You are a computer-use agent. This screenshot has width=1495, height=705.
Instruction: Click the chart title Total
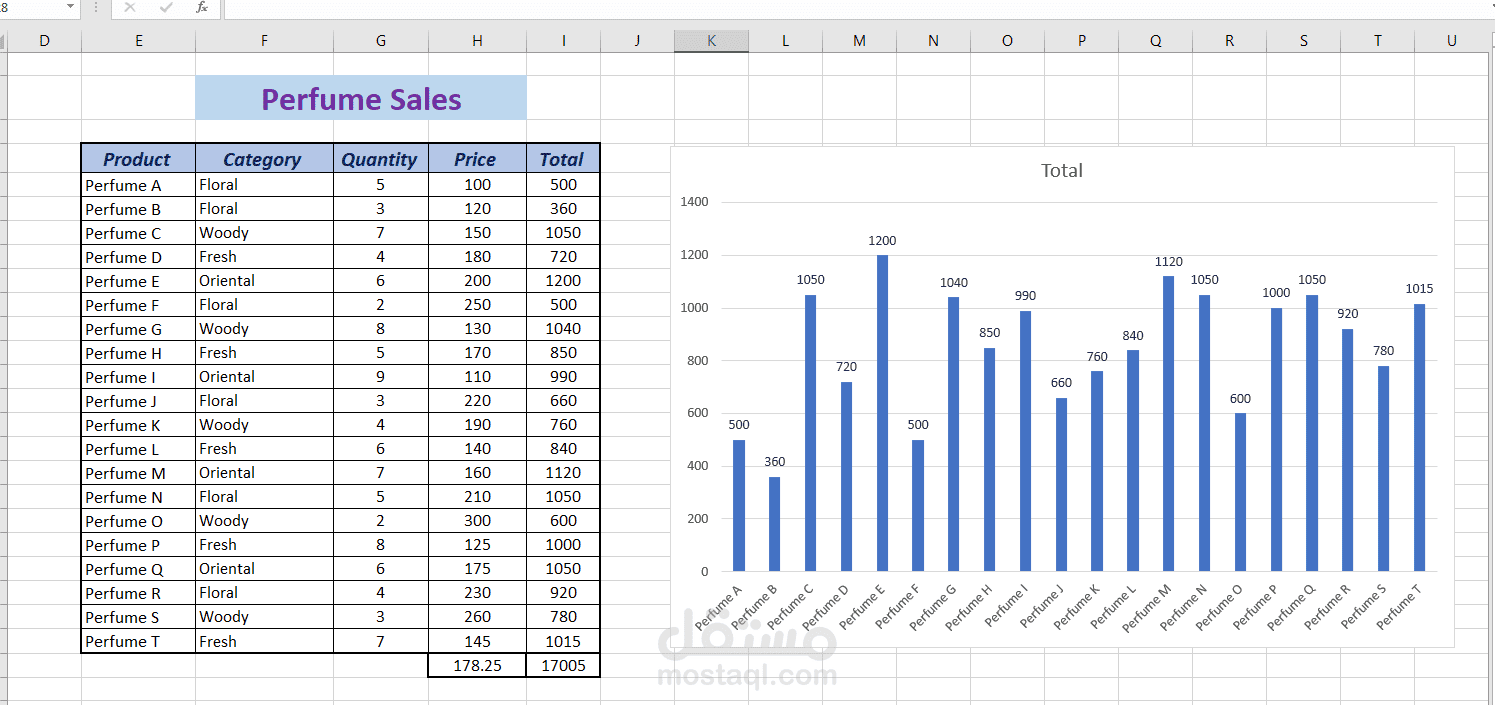[1062, 170]
